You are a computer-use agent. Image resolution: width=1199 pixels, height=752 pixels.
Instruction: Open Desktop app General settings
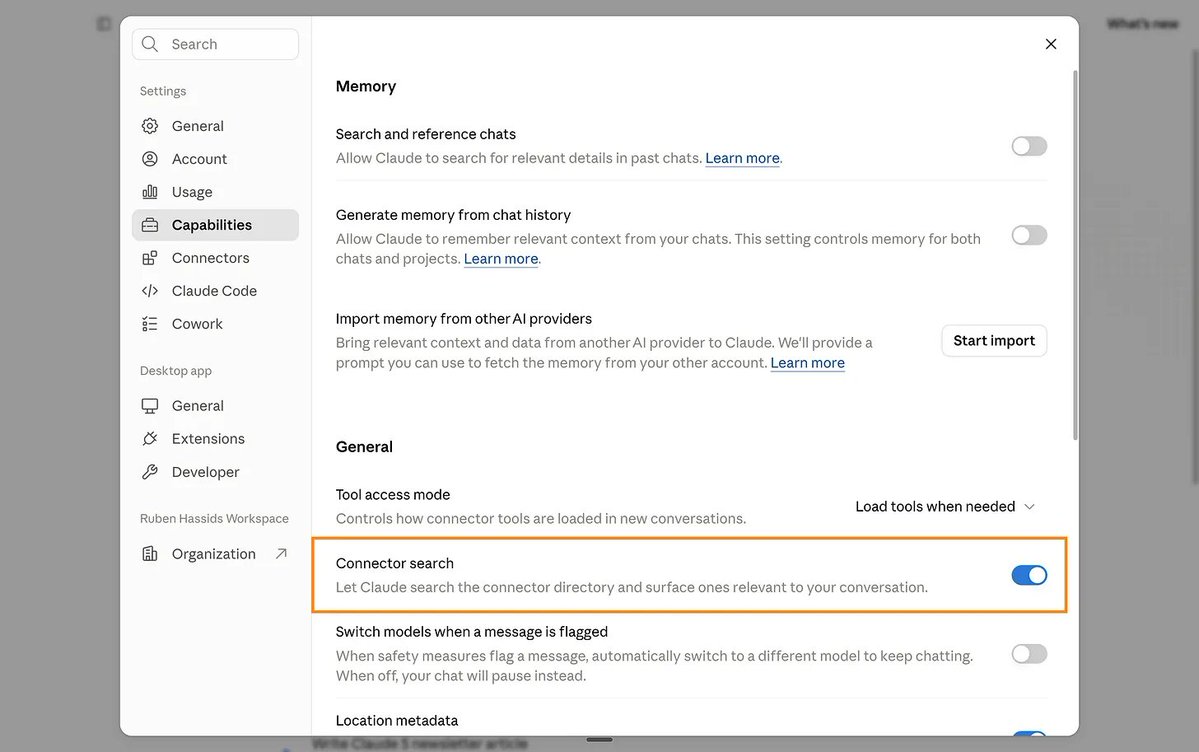215,405
